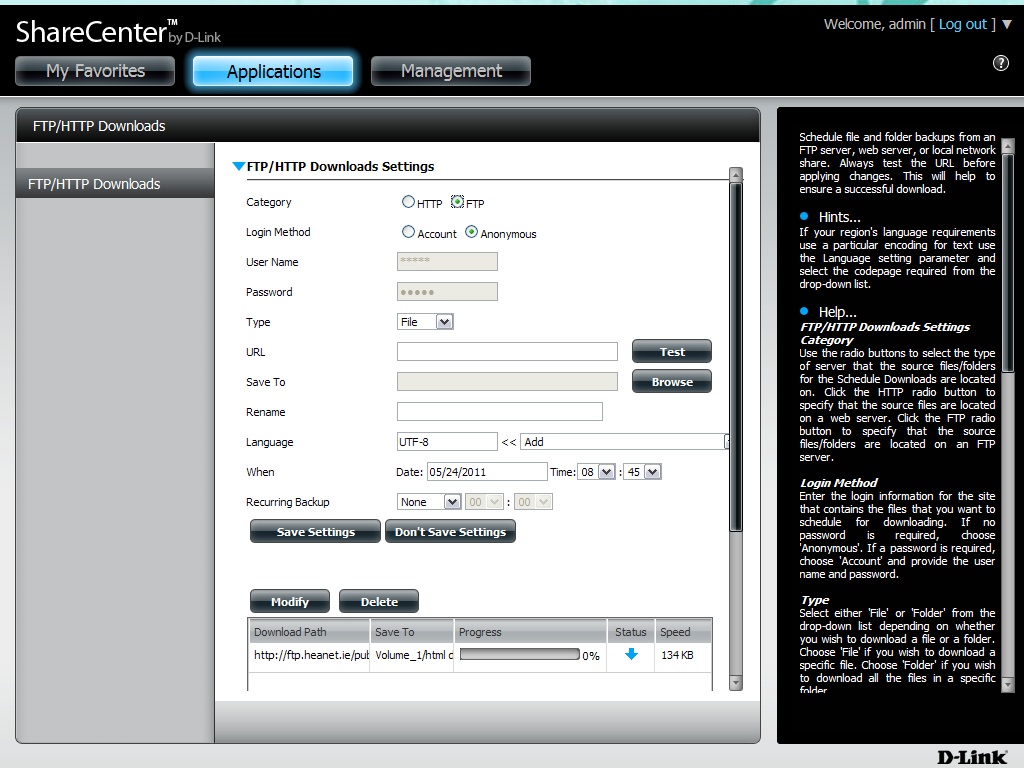This screenshot has width=1024, height=768.
Task: Click the Save To column header
Action: point(411,632)
